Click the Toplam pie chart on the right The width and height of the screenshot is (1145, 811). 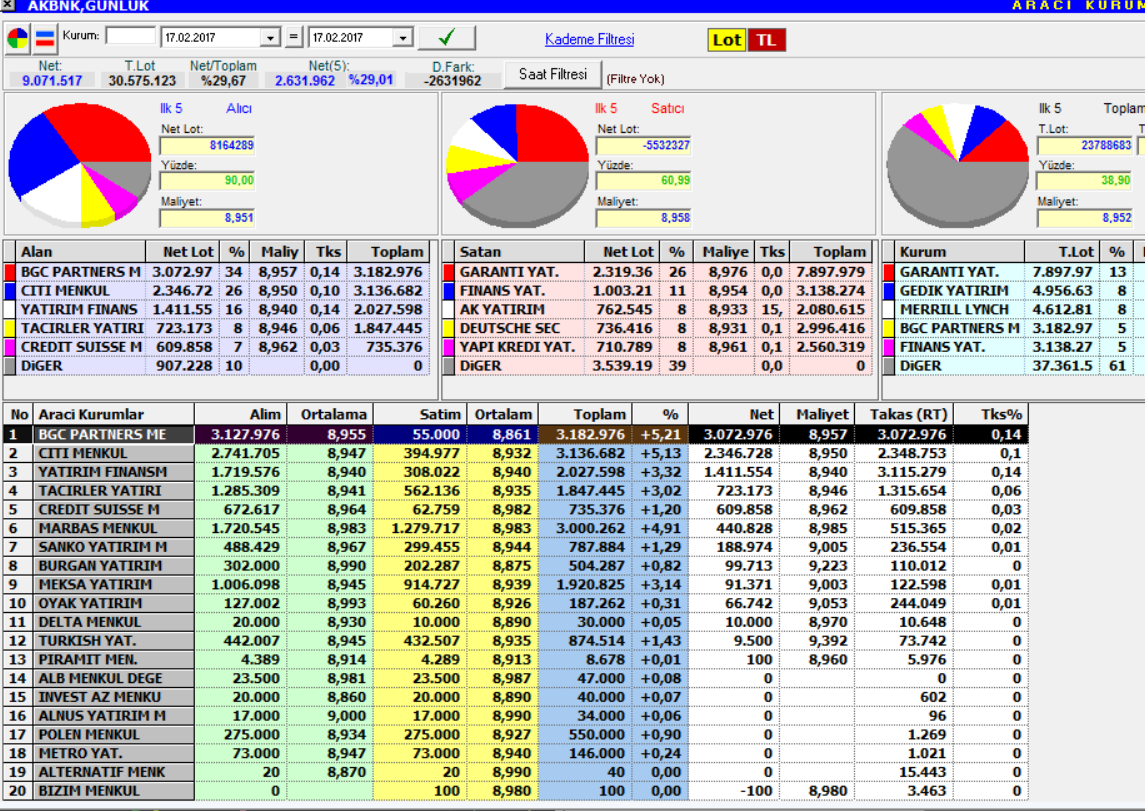tap(957, 165)
